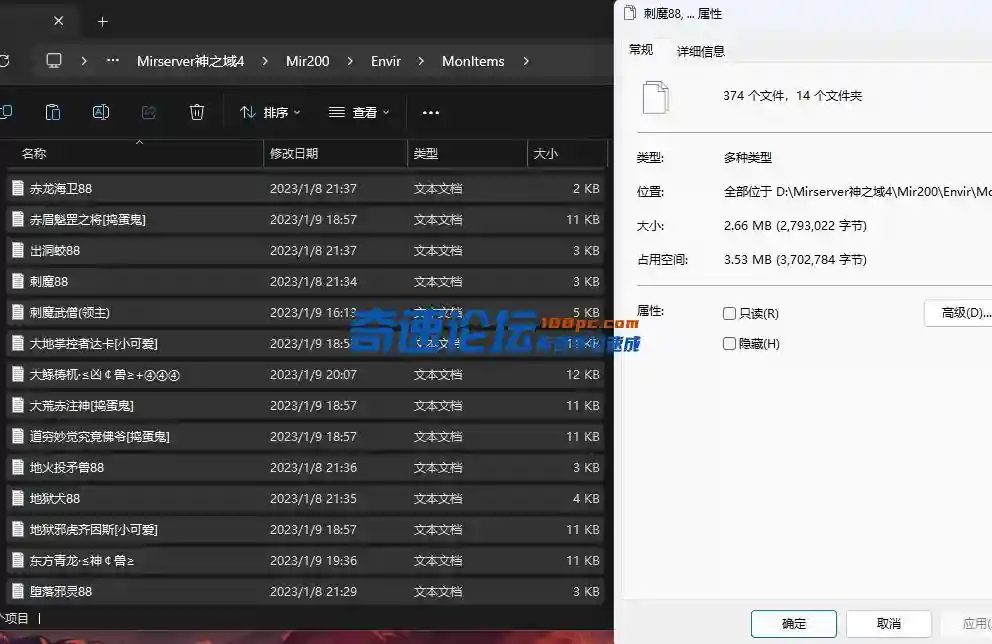Click the file icon of 大地掌控者达卡[小可爱]

[x=18, y=343]
